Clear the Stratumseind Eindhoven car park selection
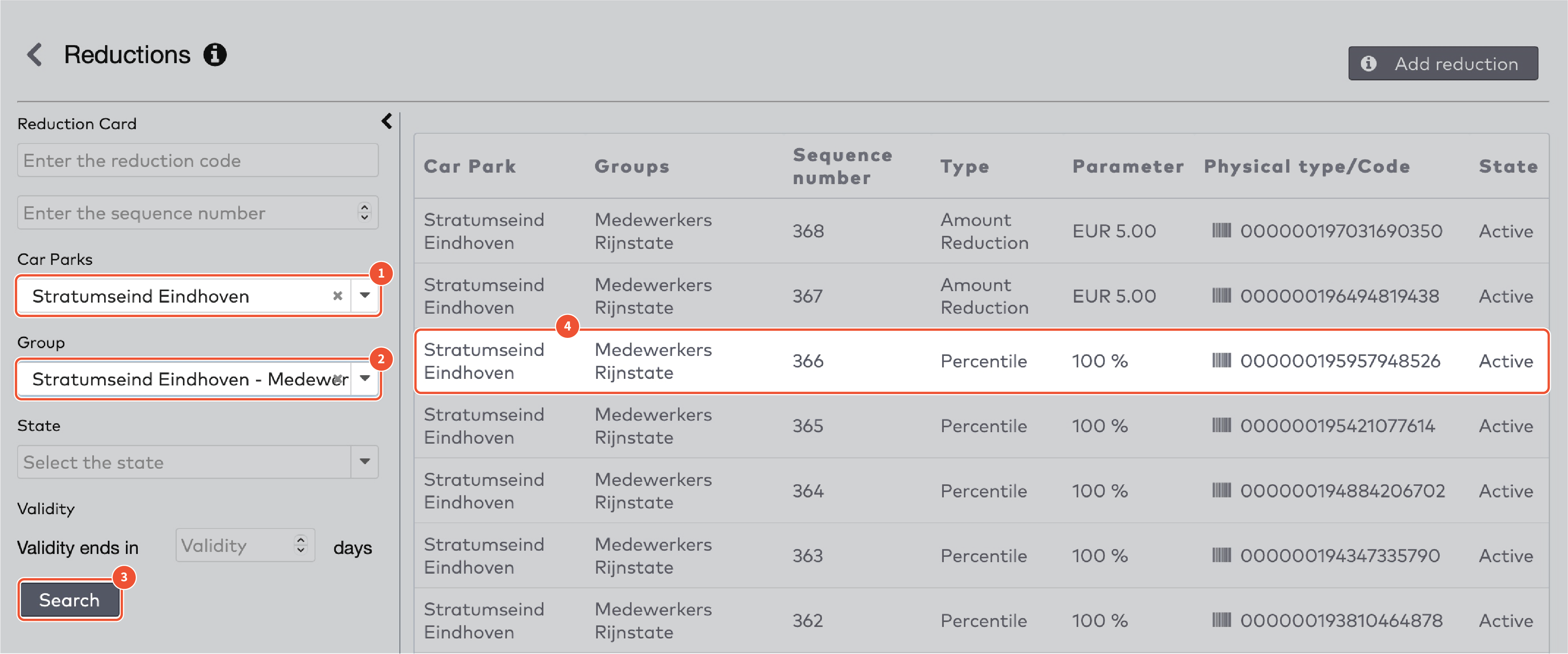The image size is (1568, 654). (x=337, y=296)
